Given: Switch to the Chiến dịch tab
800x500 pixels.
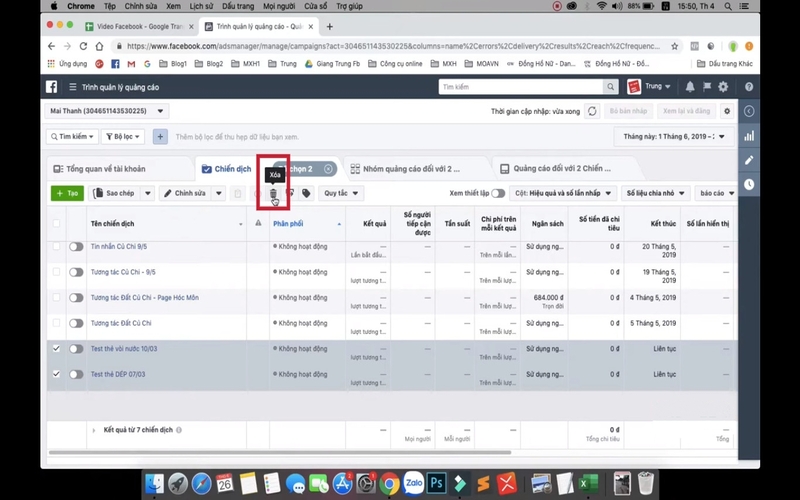Looking at the screenshot, I should click(x=227, y=169).
